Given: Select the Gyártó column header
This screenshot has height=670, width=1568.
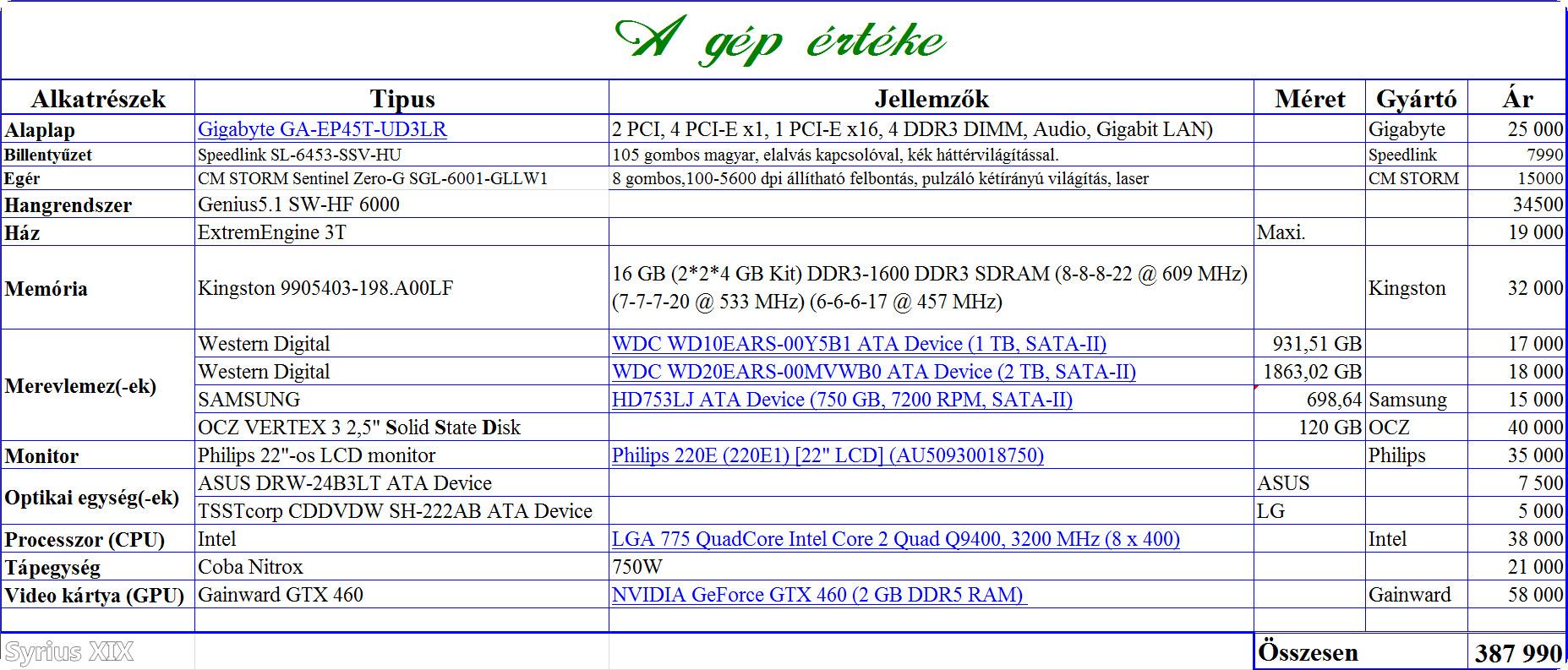Looking at the screenshot, I should 1417,99.
